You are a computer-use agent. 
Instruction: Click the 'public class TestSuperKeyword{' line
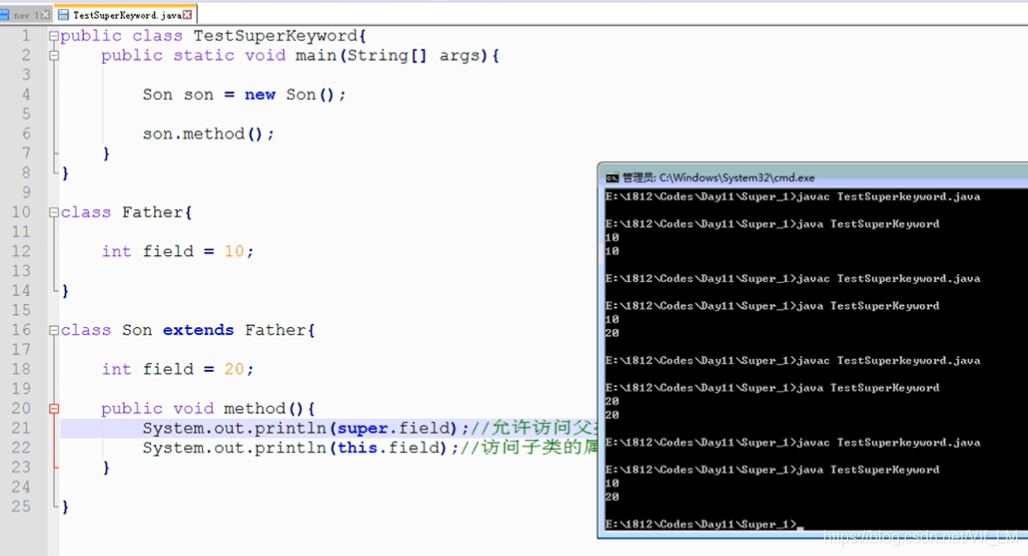(213, 36)
